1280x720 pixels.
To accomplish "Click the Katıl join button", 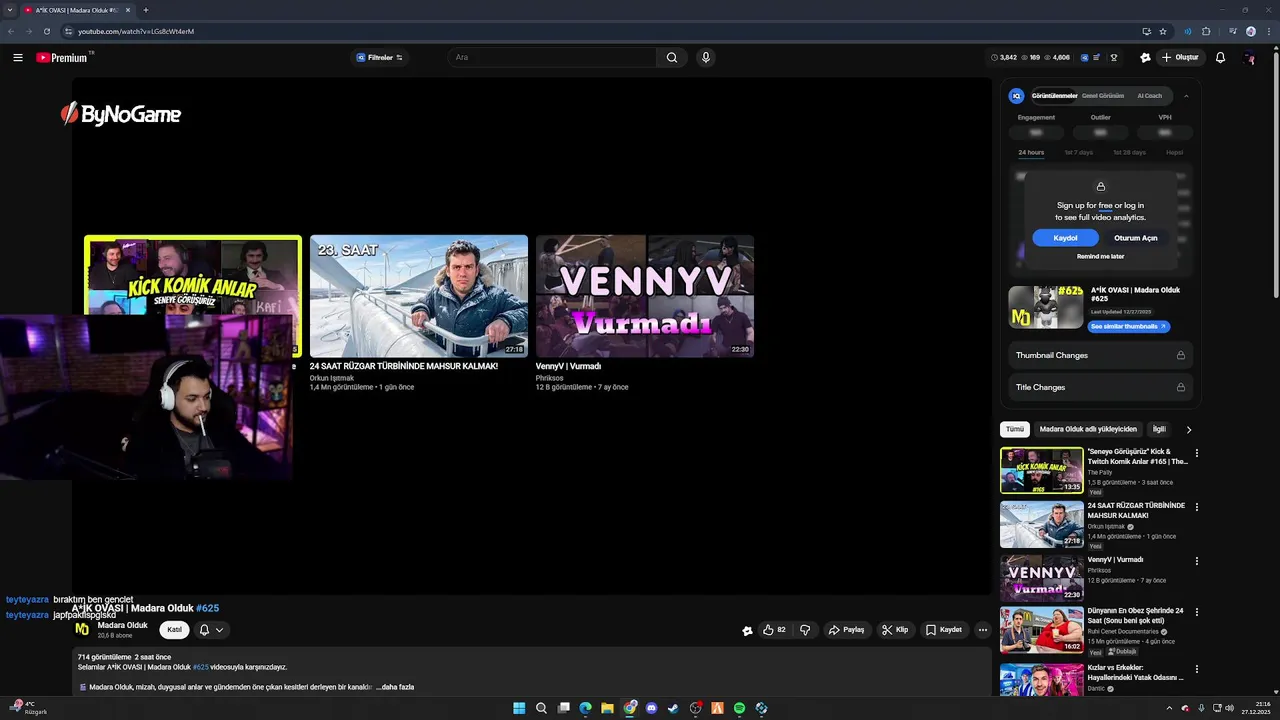I will click(x=174, y=630).
